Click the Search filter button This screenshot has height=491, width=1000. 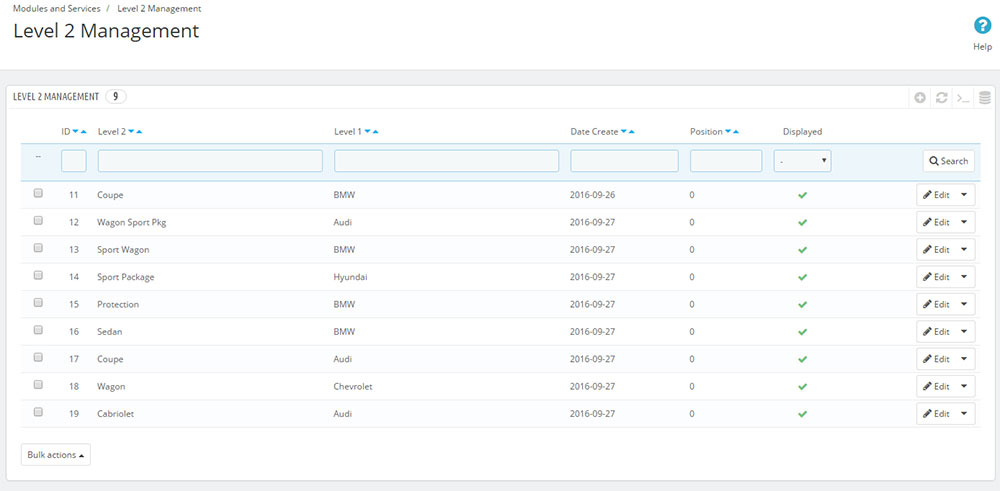click(949, 161)
